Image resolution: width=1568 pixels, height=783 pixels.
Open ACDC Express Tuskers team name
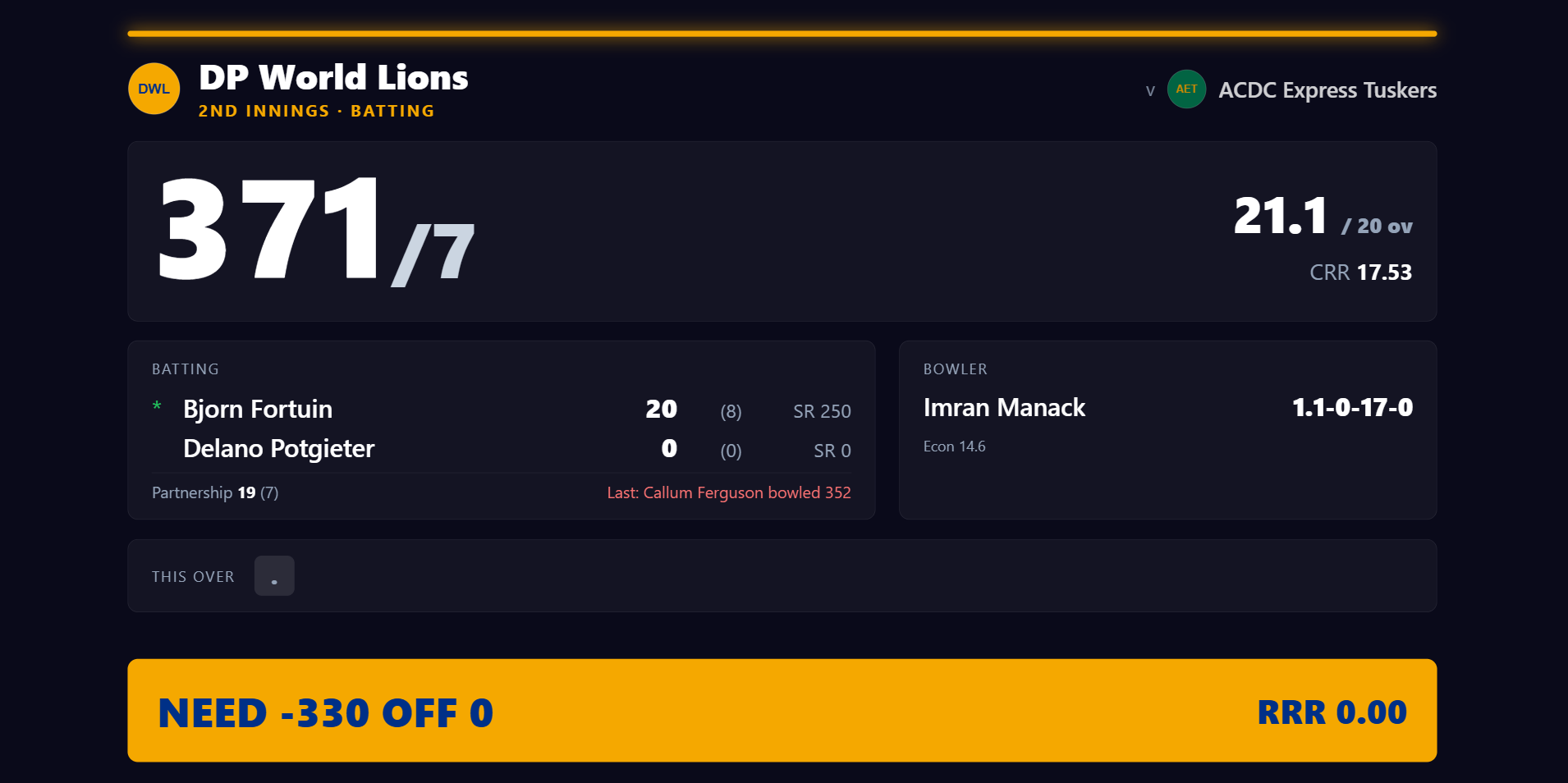[x=1327, y=89]
